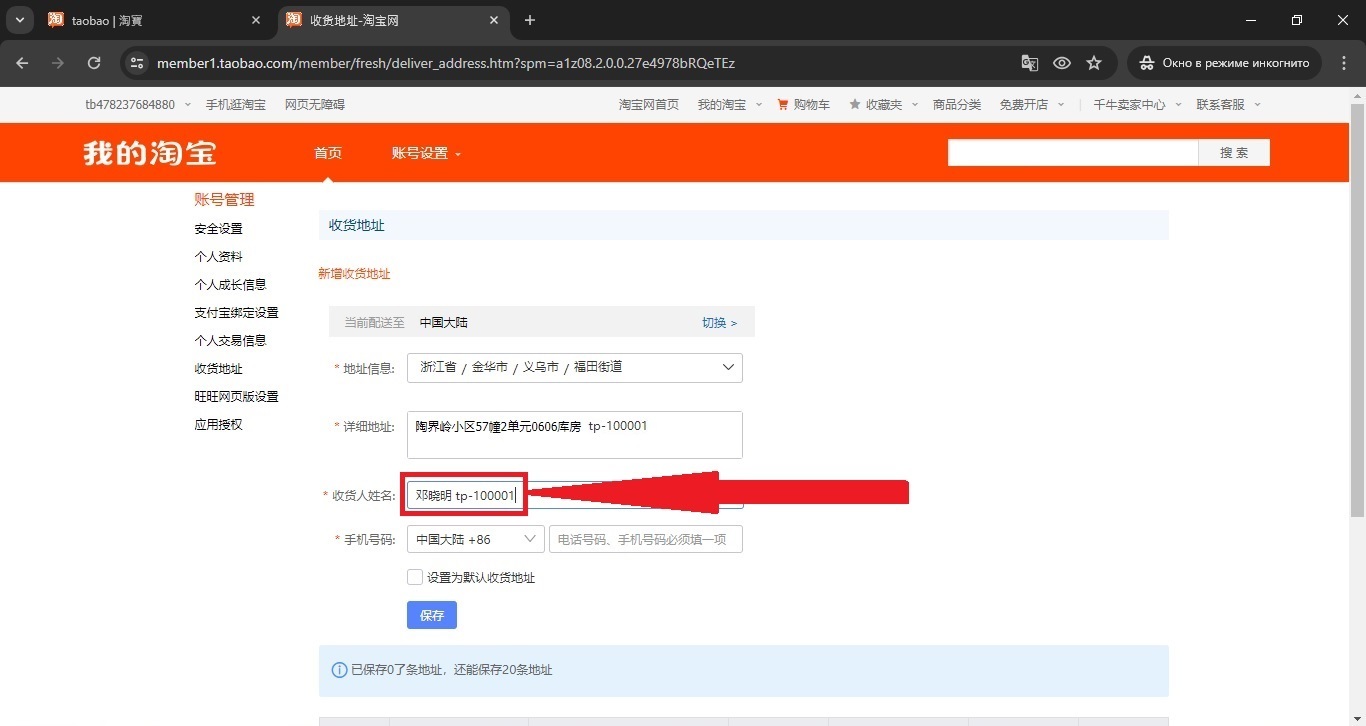Open the 地址信息 region dropdown

[x=575, y=367]
